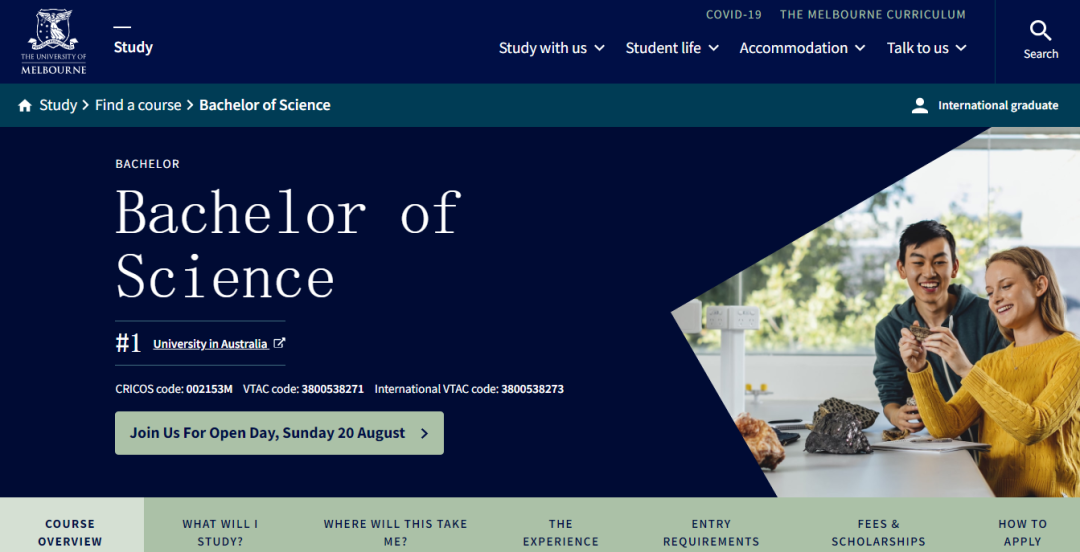Go to the Fees & Scholarships tab
Viewport: 1080px width, 552px height.
point(878,532)
